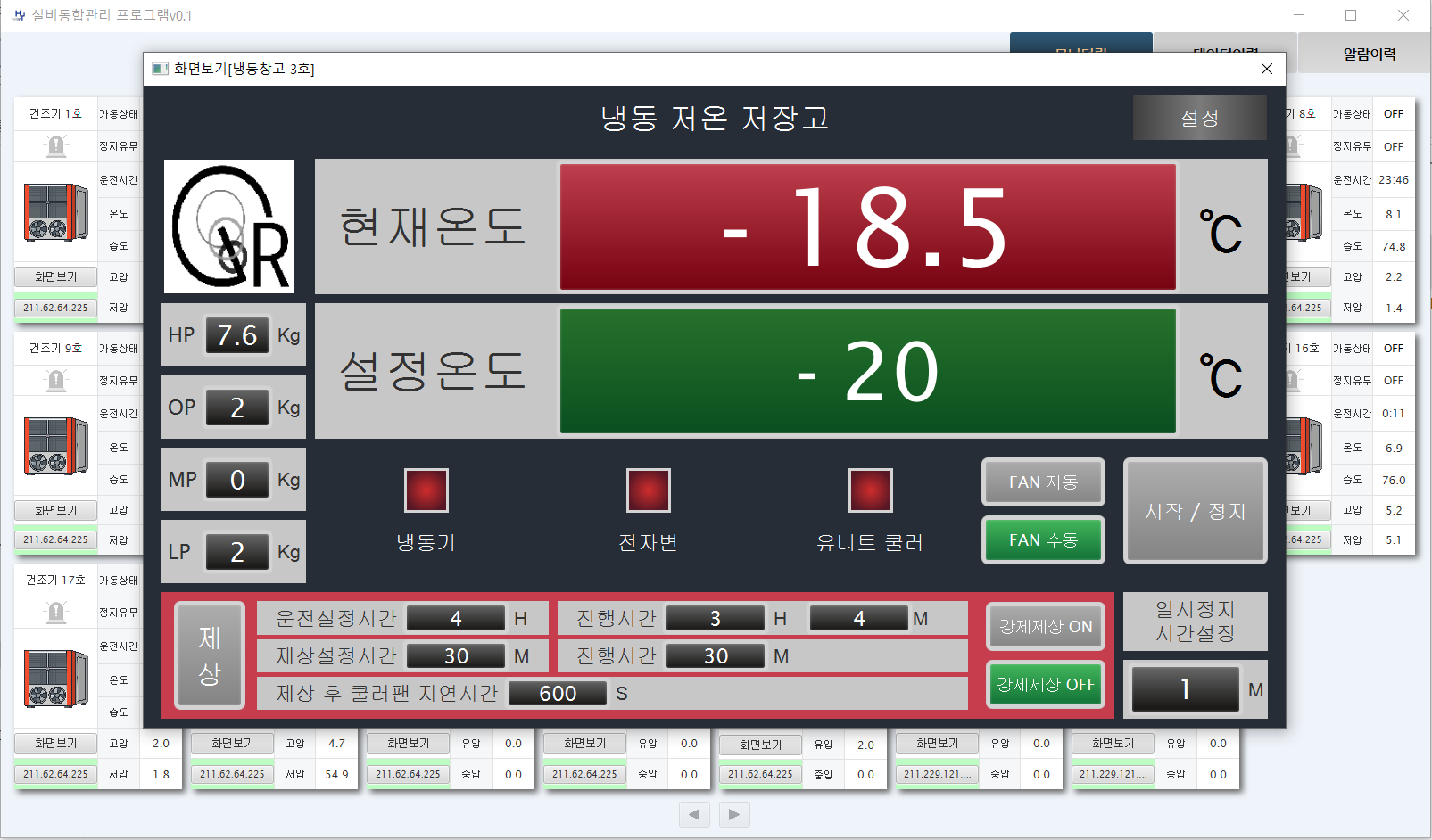Switch fan to FAN 자동 mode
The image size is (1432, 840).
click(x=1043, y=482)
